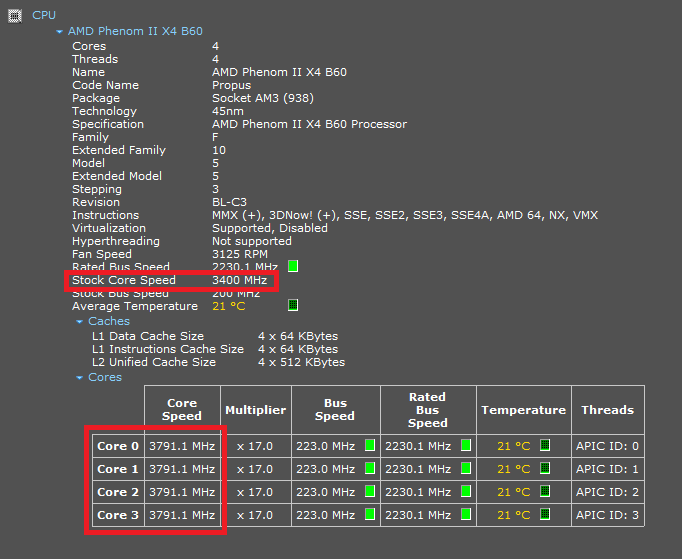Screen dimensions: 682x559
Task: Select the Average Temperature 21 °C value
Action: point(229,306)
